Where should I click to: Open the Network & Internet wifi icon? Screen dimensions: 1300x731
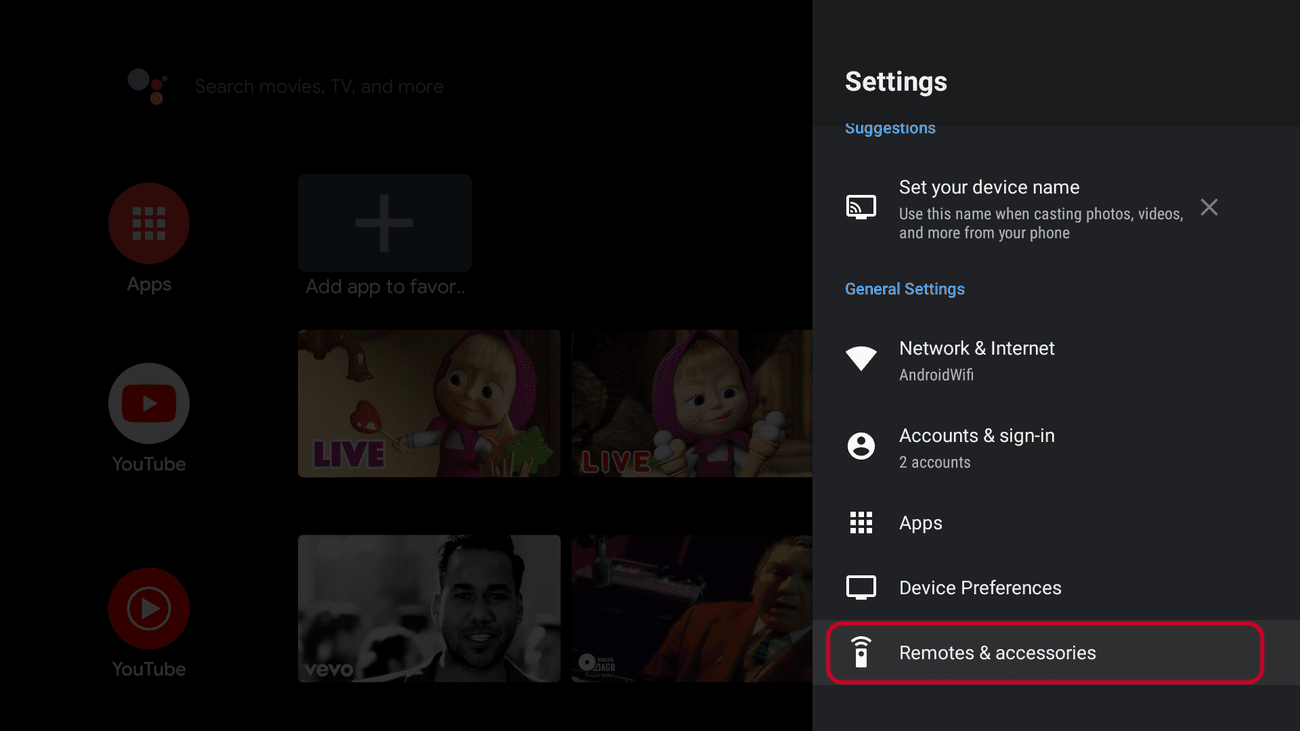coord(861,357)
